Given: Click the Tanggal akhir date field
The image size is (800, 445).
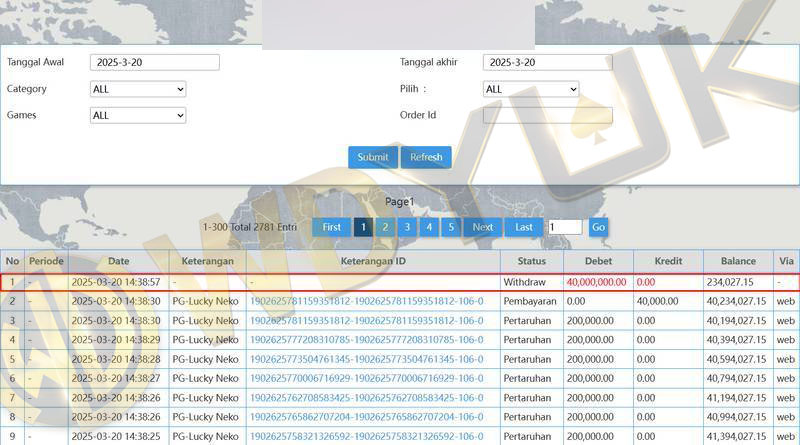Looking at the screenshot, I should (x=547, y=62).
